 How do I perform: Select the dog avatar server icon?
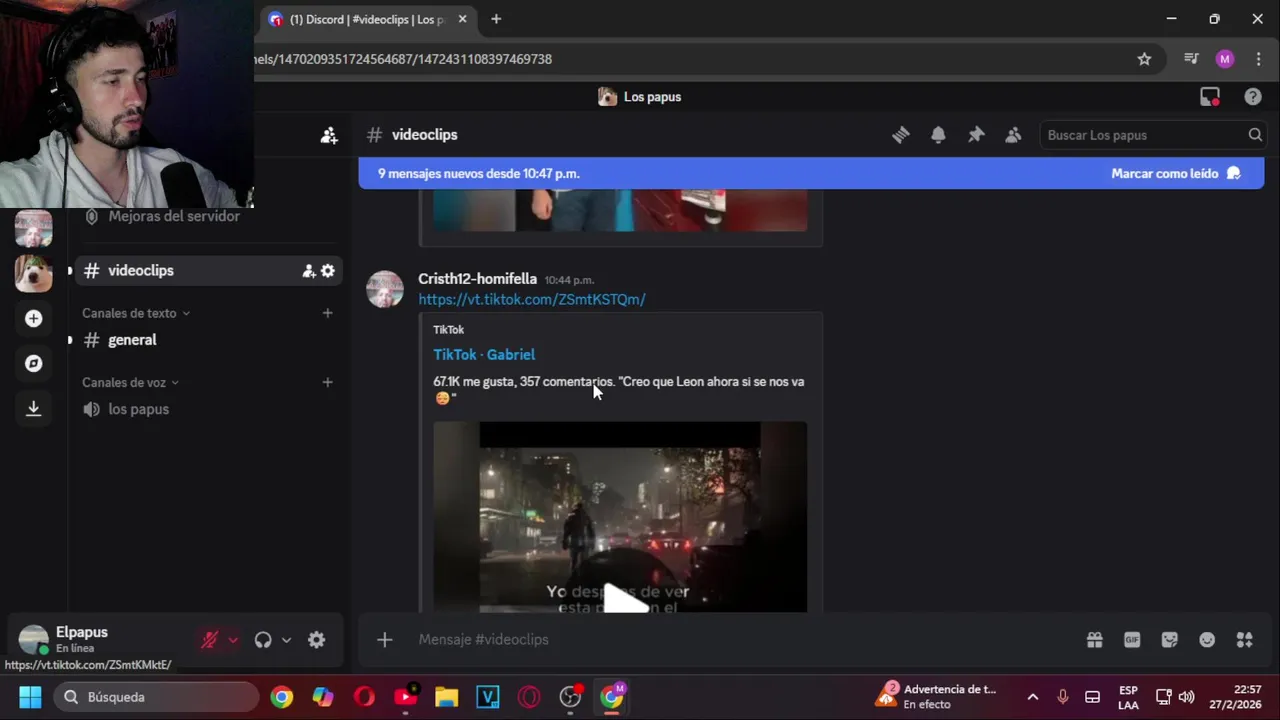point(33,273)
